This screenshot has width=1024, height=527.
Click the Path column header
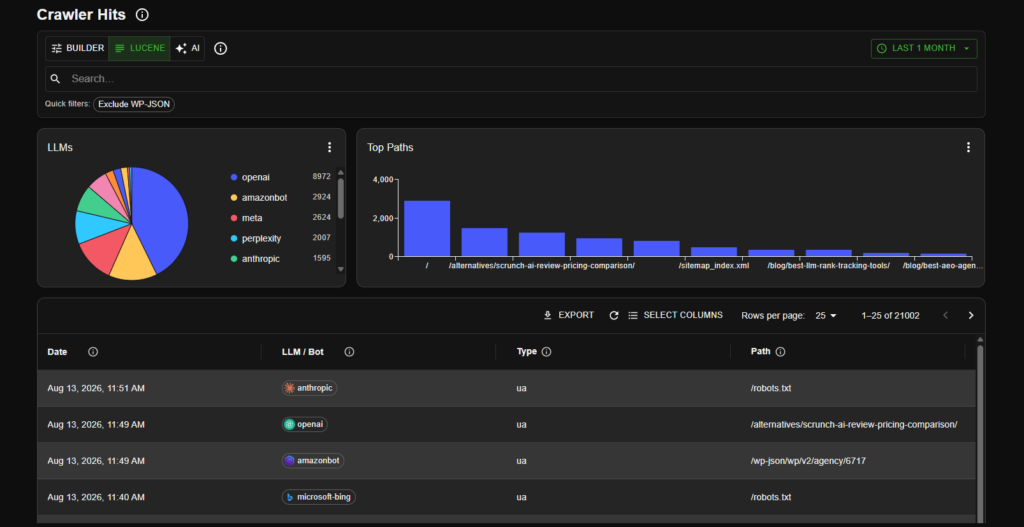point(761,351)
